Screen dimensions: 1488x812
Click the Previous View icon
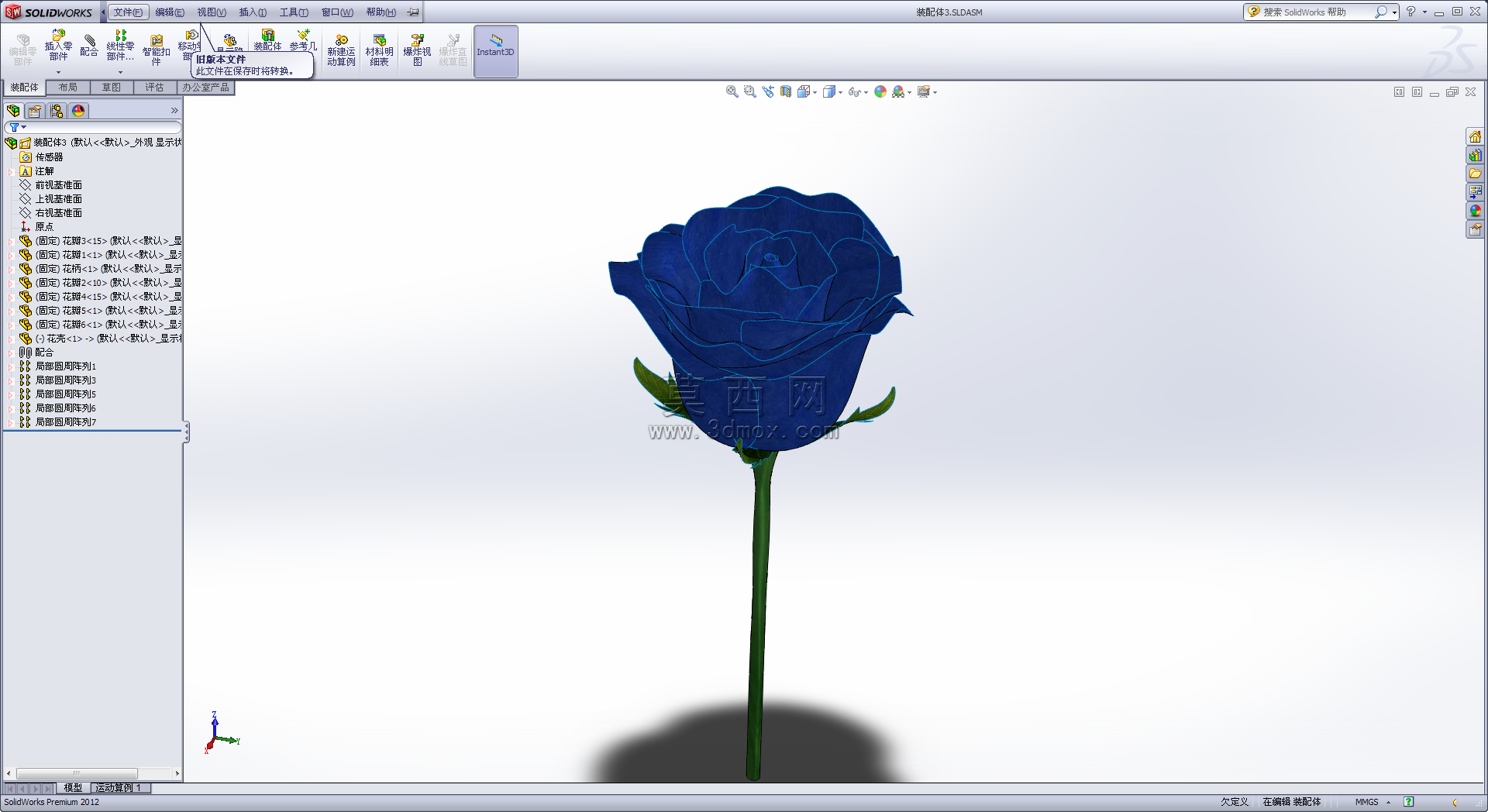click(768, 91)
